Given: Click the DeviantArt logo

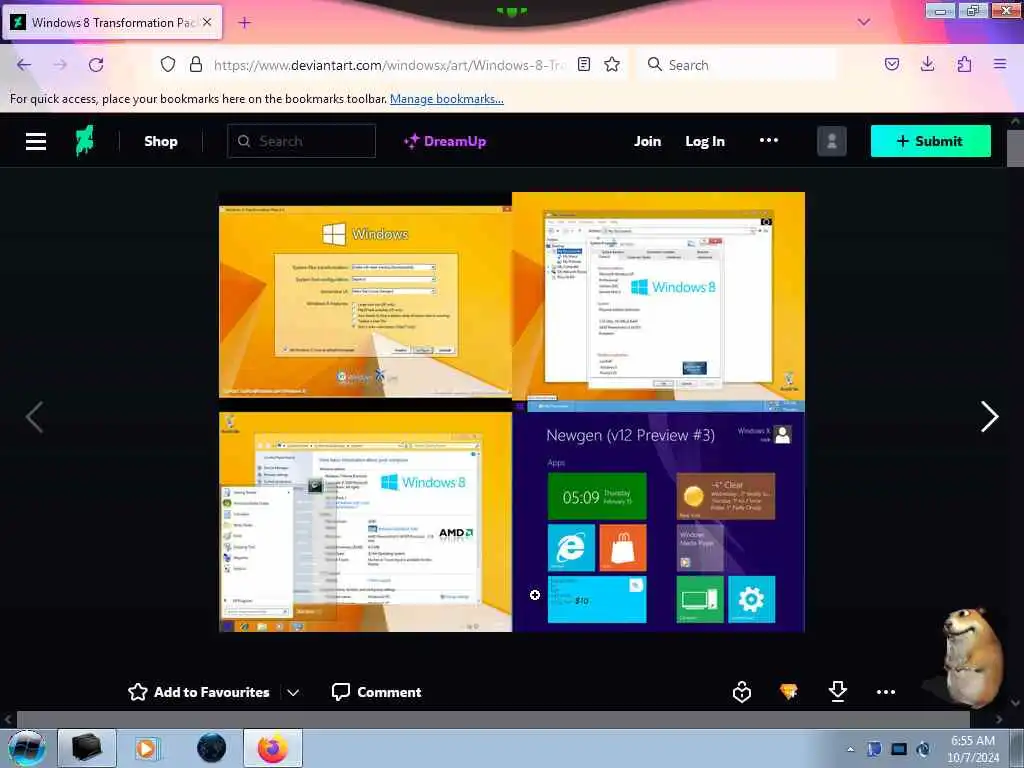Looking at the screenshot, I should click(84, 140).
